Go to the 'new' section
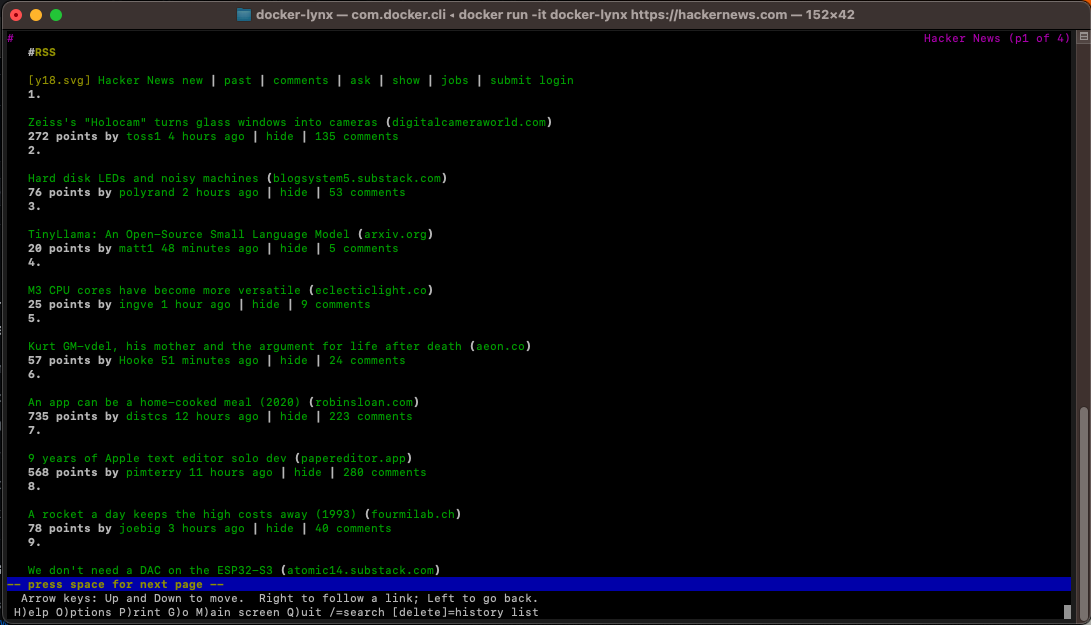 193,80
